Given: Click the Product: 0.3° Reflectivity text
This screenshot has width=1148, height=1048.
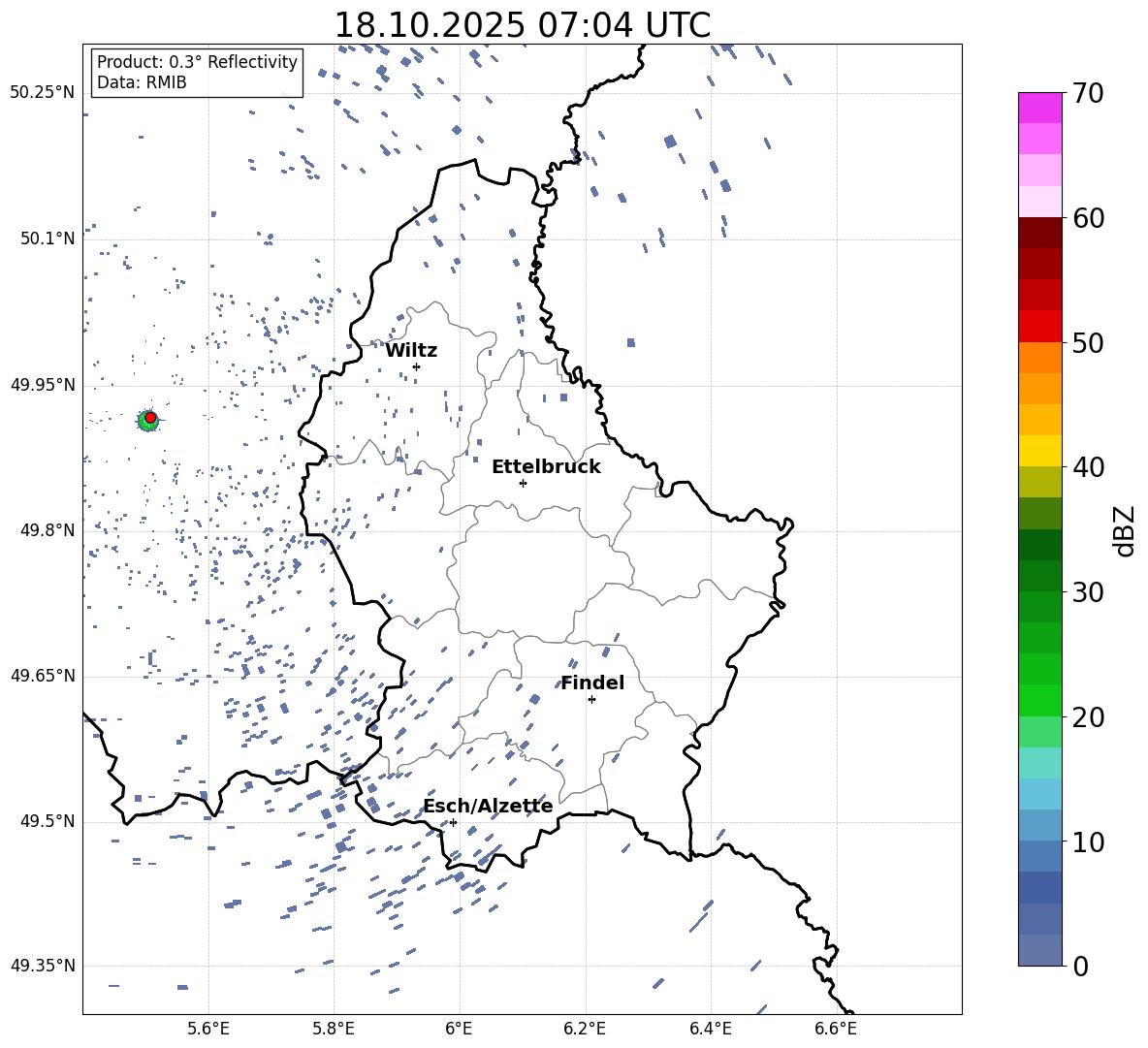Looking at the screenshot, I should [197, 62].
